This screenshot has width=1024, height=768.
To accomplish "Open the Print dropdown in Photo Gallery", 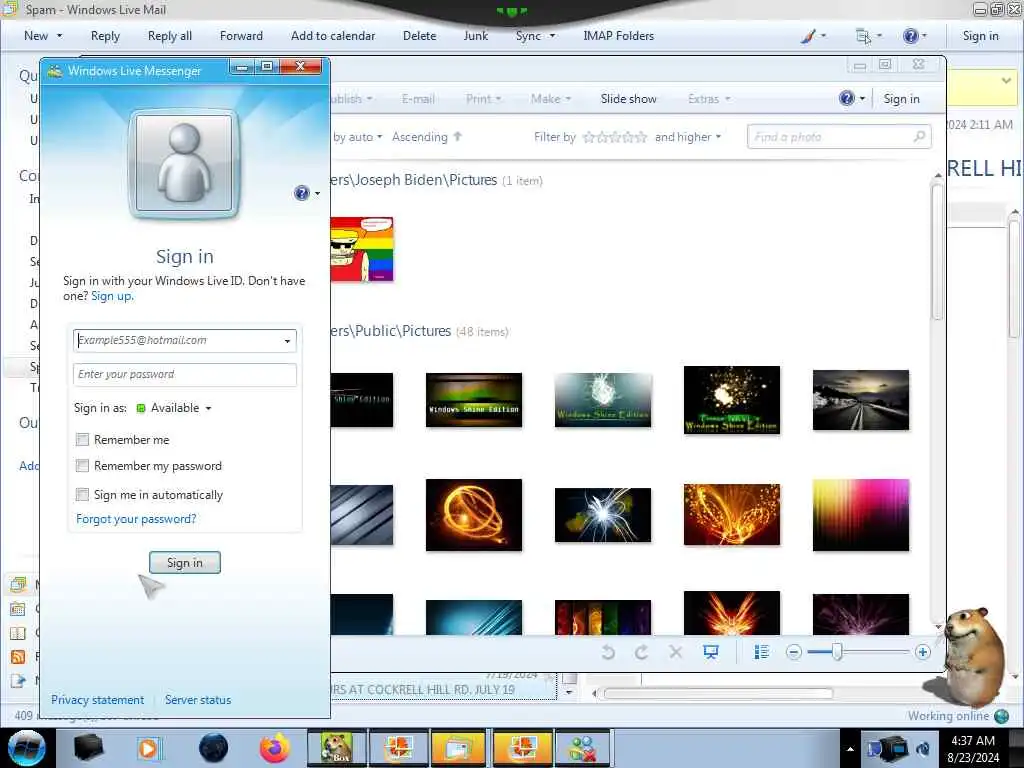I will click(x=484, y=99).
